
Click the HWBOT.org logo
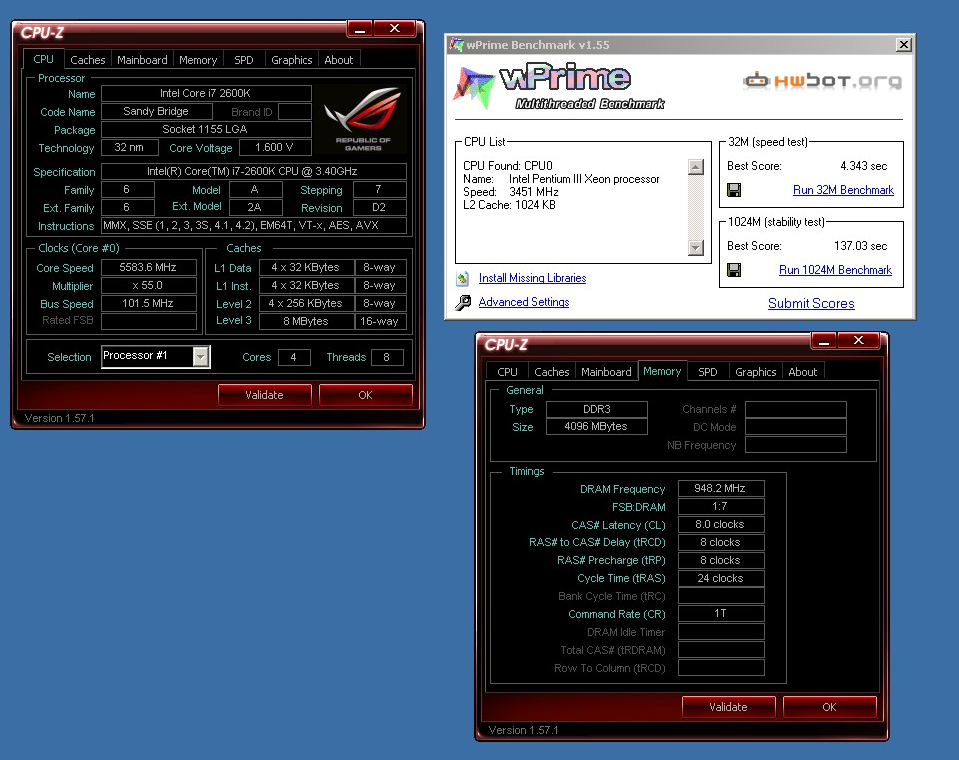[823, 81]
